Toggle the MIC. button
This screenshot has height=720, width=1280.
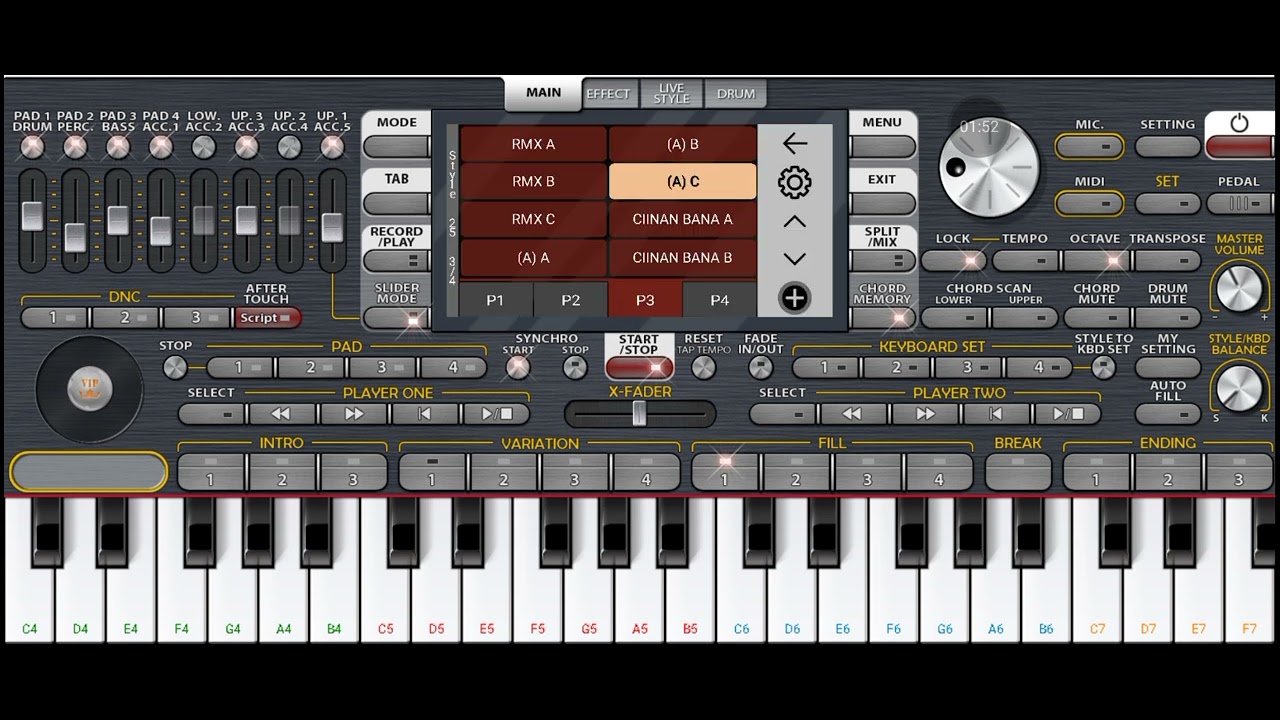(1090, 147)
